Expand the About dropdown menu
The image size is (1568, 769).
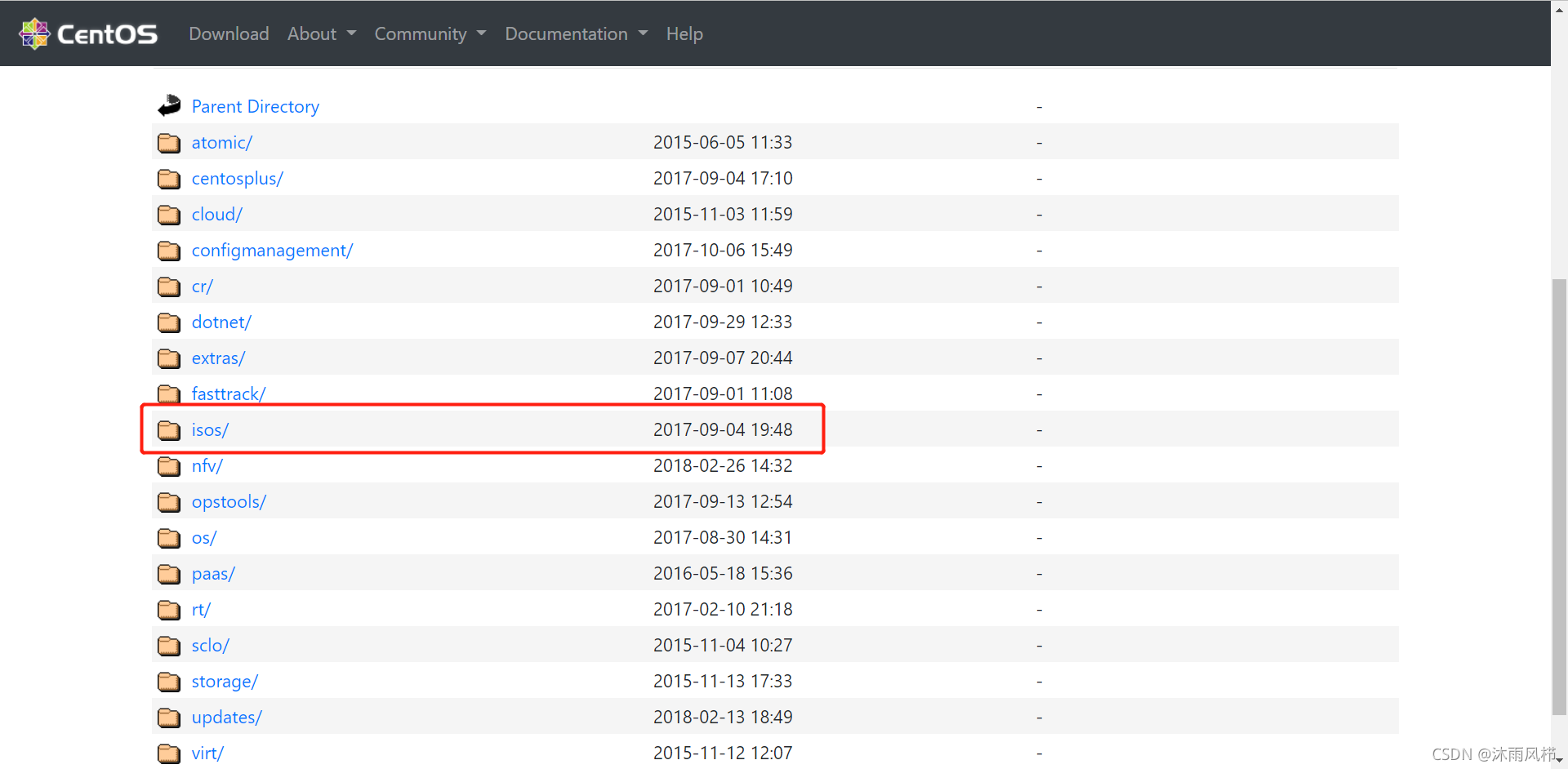[322, 33]
